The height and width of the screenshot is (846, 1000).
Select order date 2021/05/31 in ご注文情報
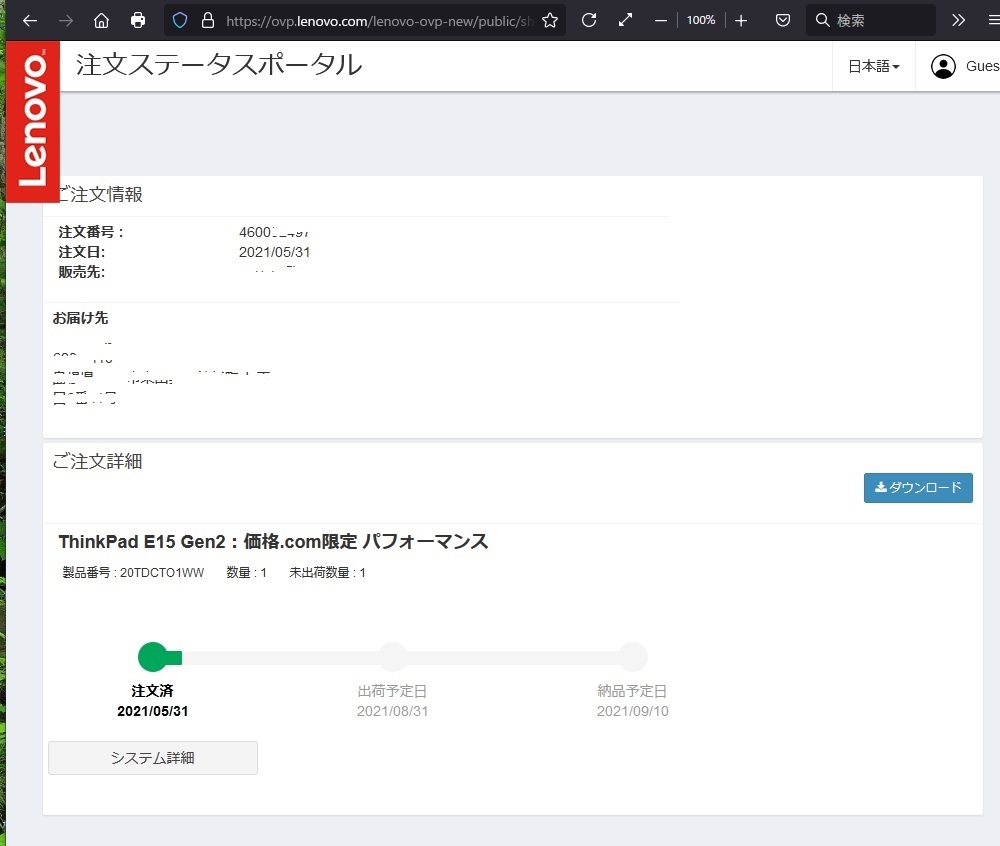274,252
